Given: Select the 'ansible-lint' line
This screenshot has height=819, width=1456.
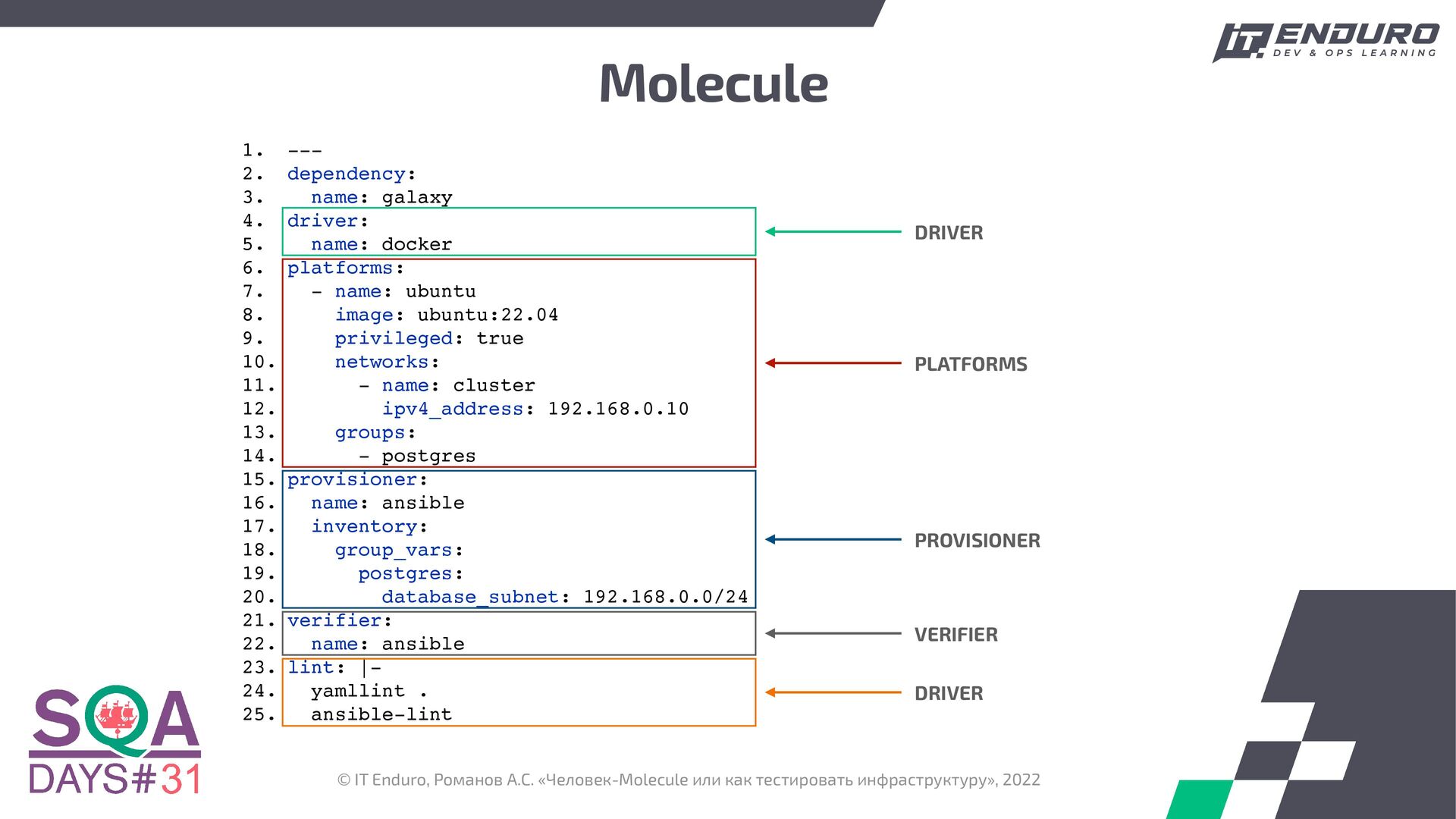Looking at the screenshot, I should (x=381, y=714).
